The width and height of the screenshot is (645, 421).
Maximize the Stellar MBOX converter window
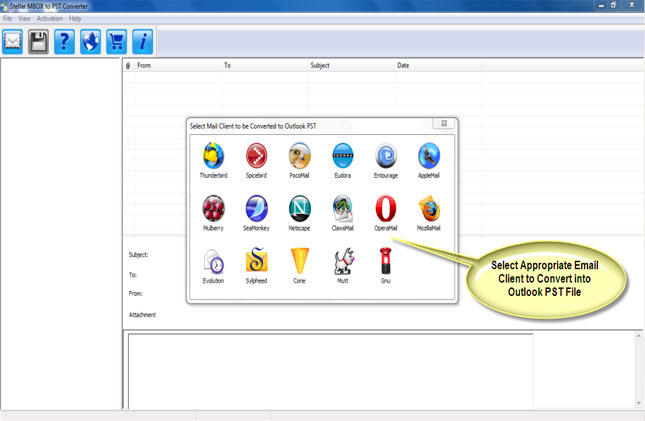click(x=614, y=5)
